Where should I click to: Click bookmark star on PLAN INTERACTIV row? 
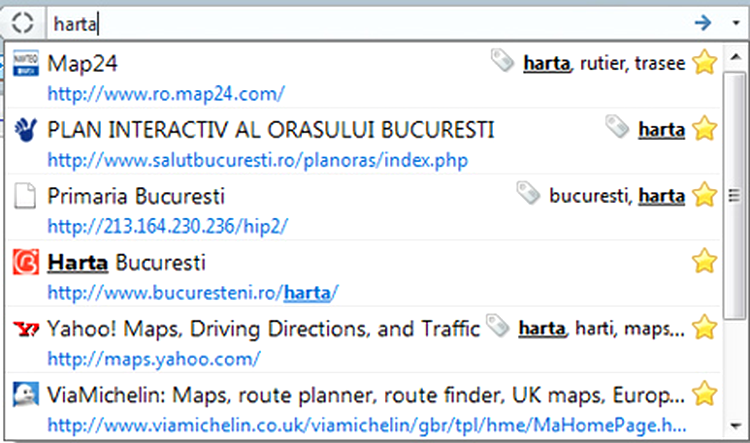pyautogui.click(x=705, y=129)
